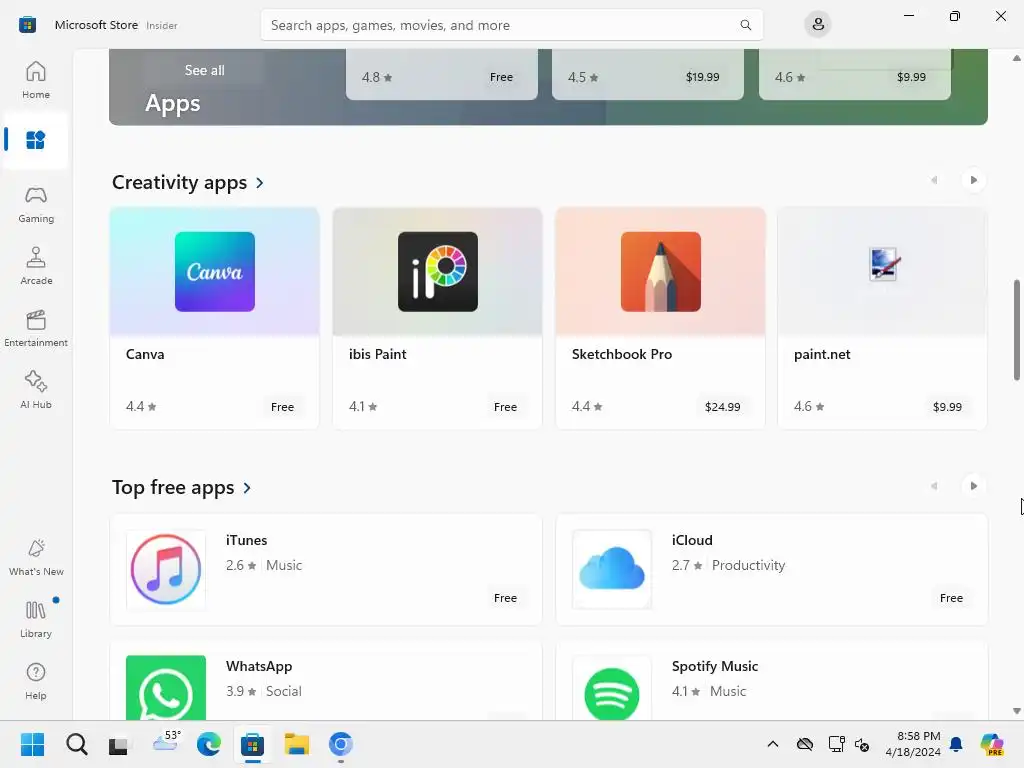Open the iTunes app icon

[166, 569]
